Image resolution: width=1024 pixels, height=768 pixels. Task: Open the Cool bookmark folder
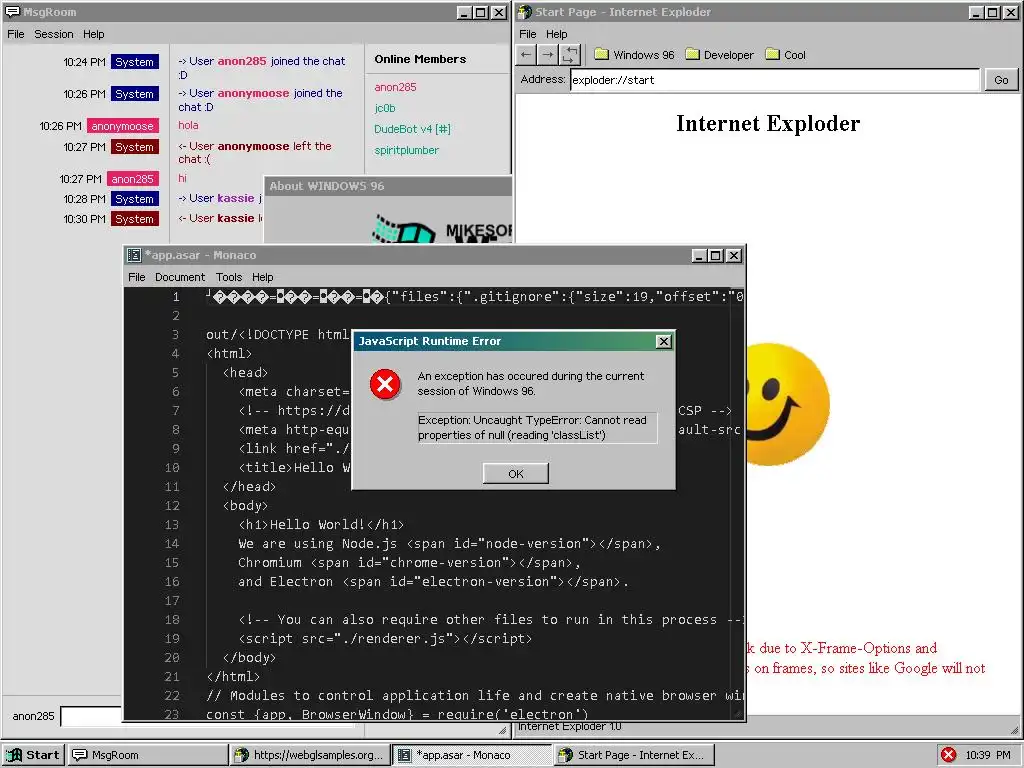tap(786, 55)
